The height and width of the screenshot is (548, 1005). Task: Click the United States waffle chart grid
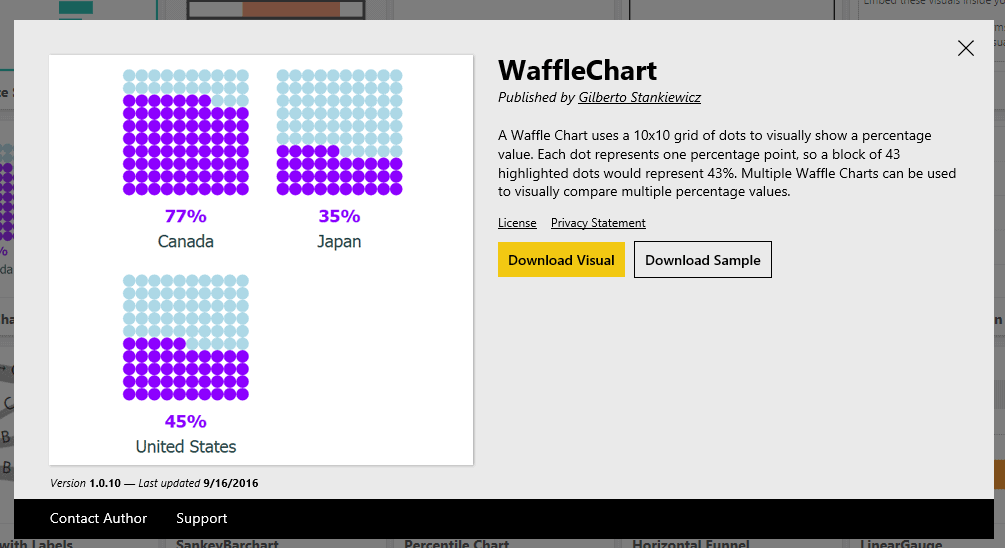186,337
